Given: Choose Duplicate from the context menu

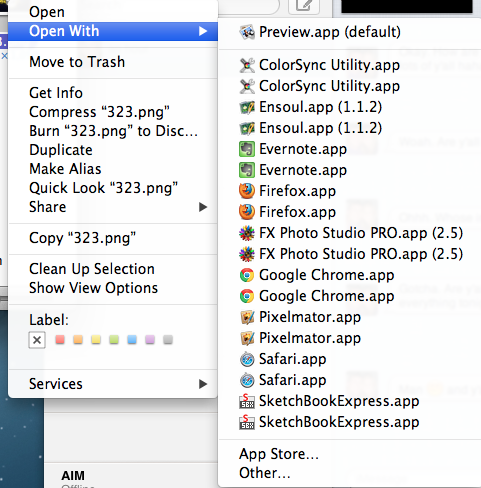Looking at the screenshot, I should (x=113, y=150).
